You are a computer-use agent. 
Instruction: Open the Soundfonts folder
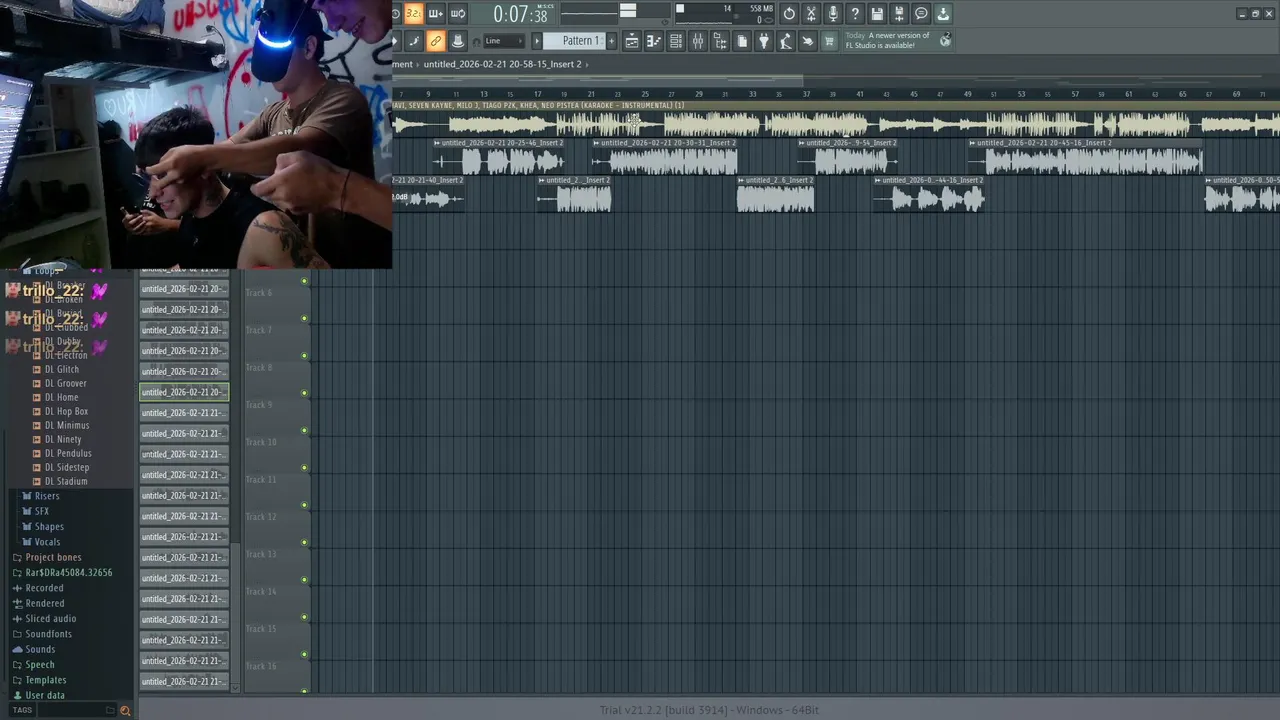point(49,634)
